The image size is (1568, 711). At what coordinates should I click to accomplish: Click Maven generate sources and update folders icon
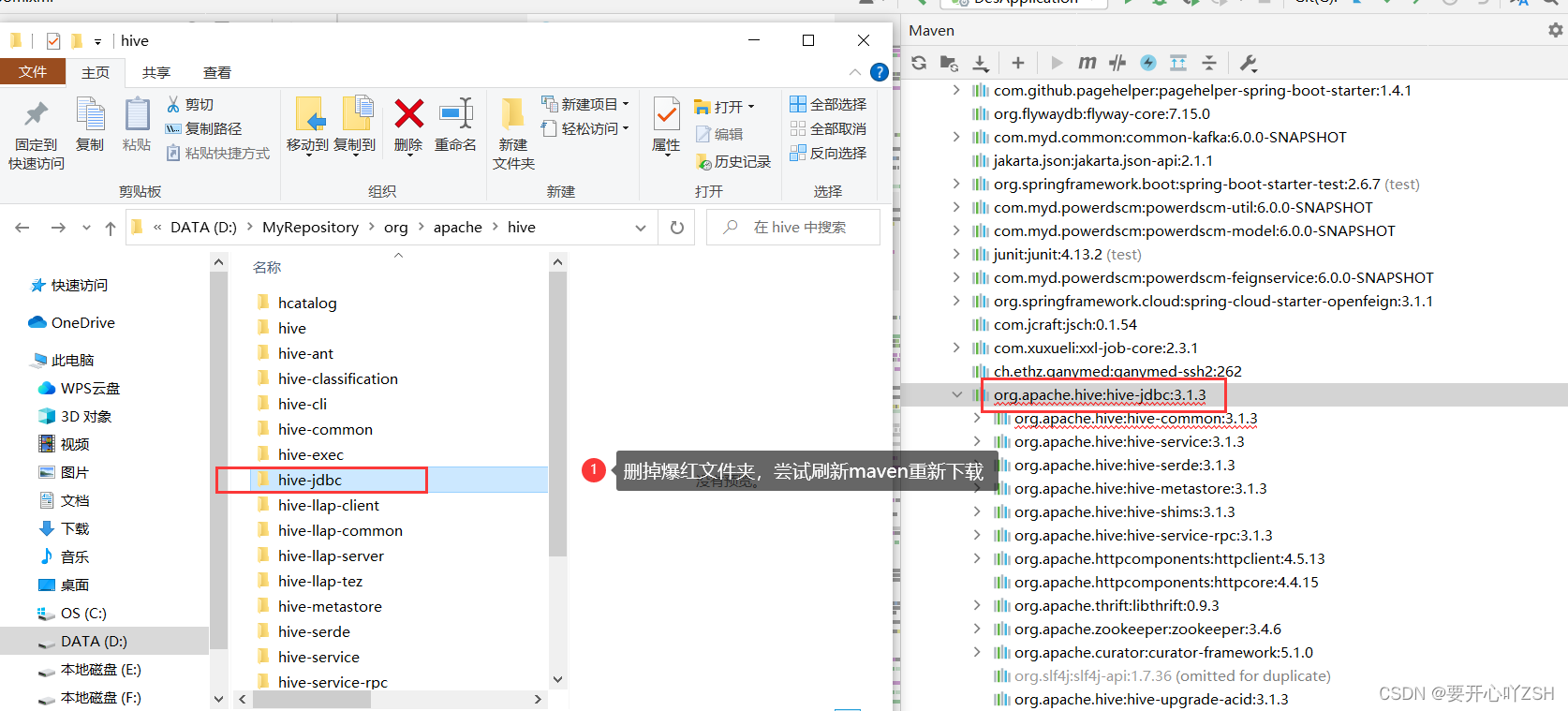point(949,63)
